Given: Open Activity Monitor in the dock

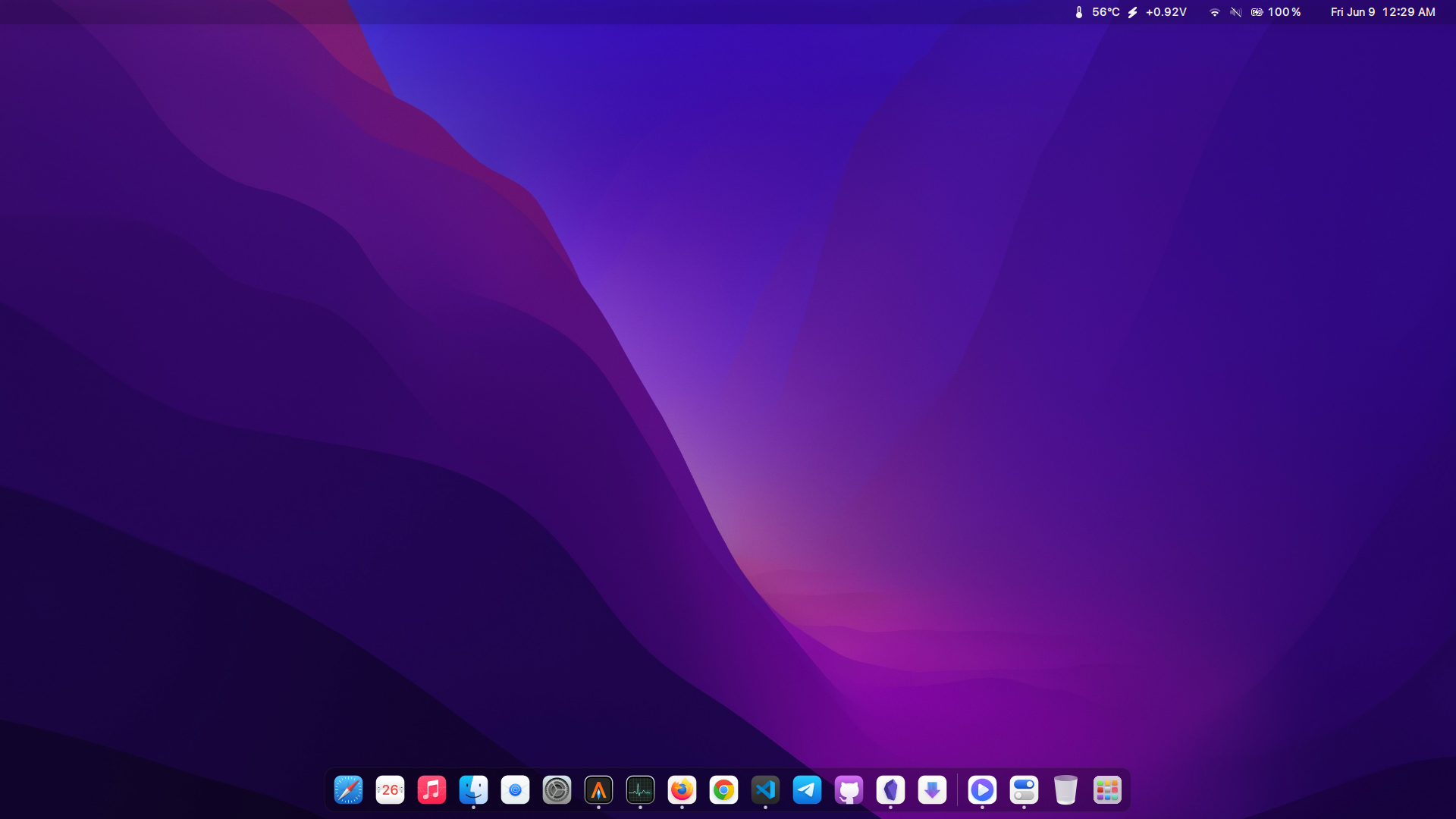Looking at the screenshot, I should 640,790.
